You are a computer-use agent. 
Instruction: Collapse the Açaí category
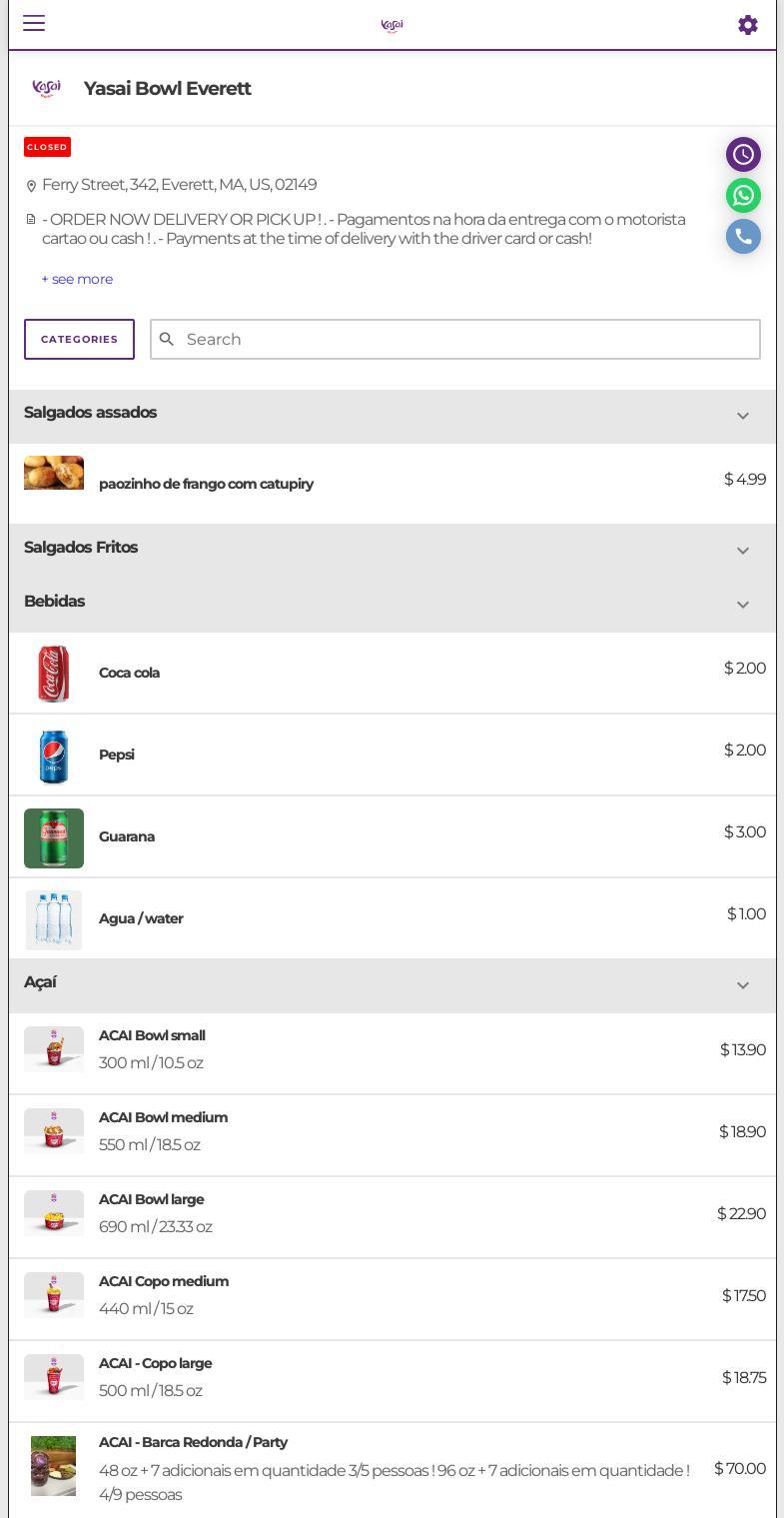click(x=742, y=985)
